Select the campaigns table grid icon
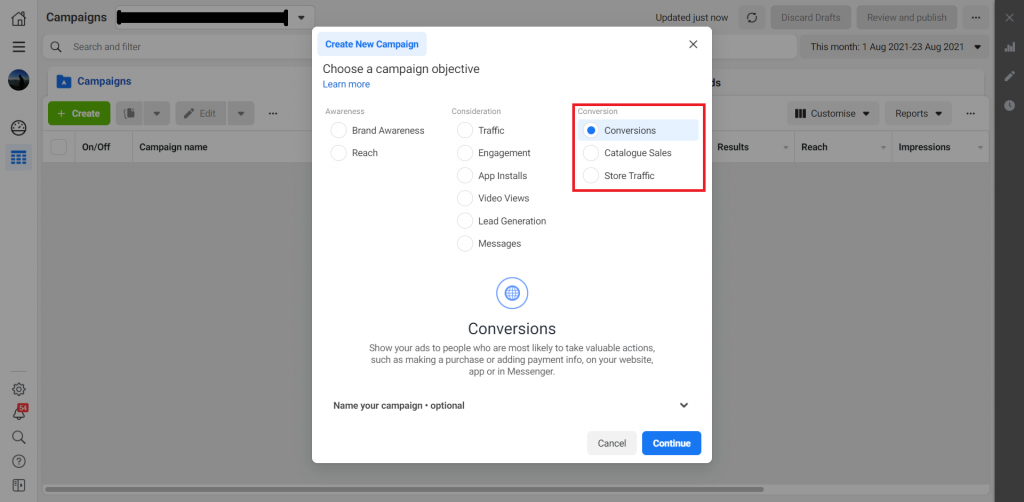 [x=19, y=157]
